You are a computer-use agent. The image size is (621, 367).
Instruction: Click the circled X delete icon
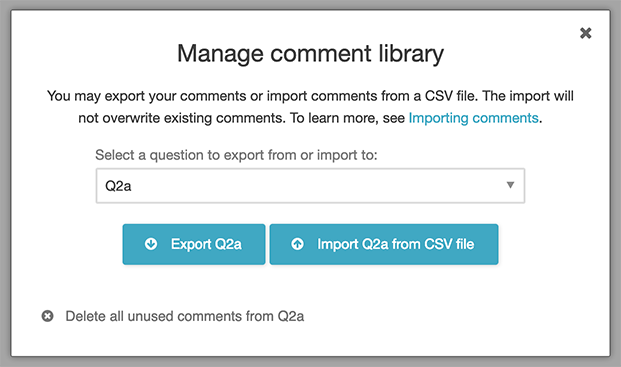click(x=48, y=316)
